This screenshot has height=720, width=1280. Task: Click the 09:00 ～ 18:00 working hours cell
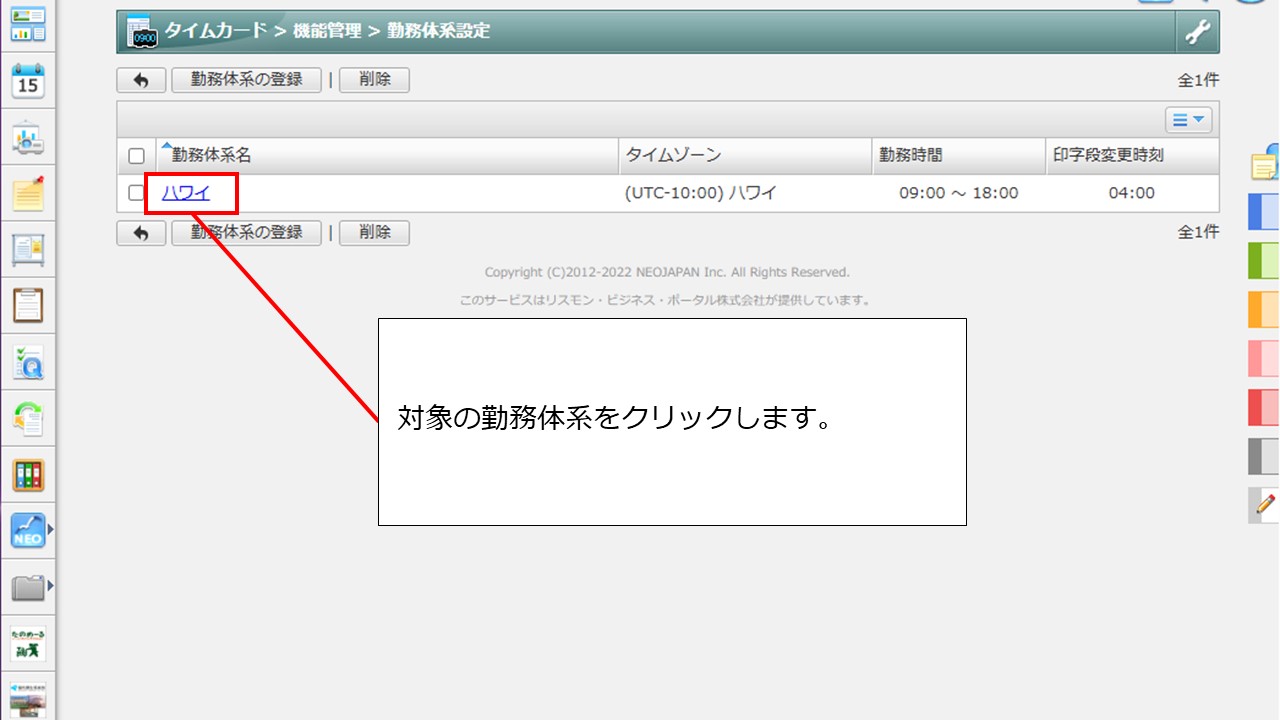pos(958,193)
